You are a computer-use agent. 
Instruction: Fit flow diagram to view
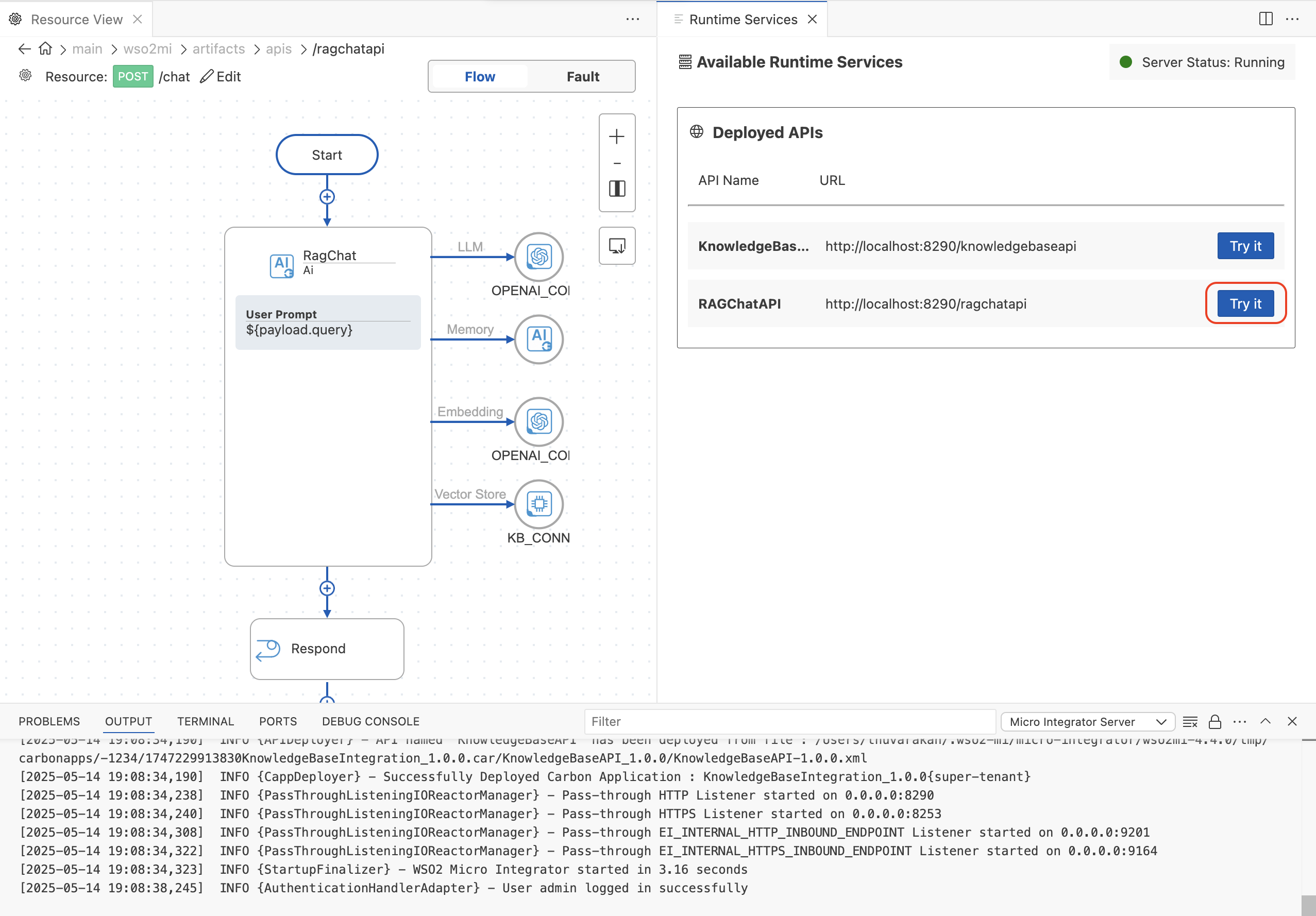pos(617,189)
